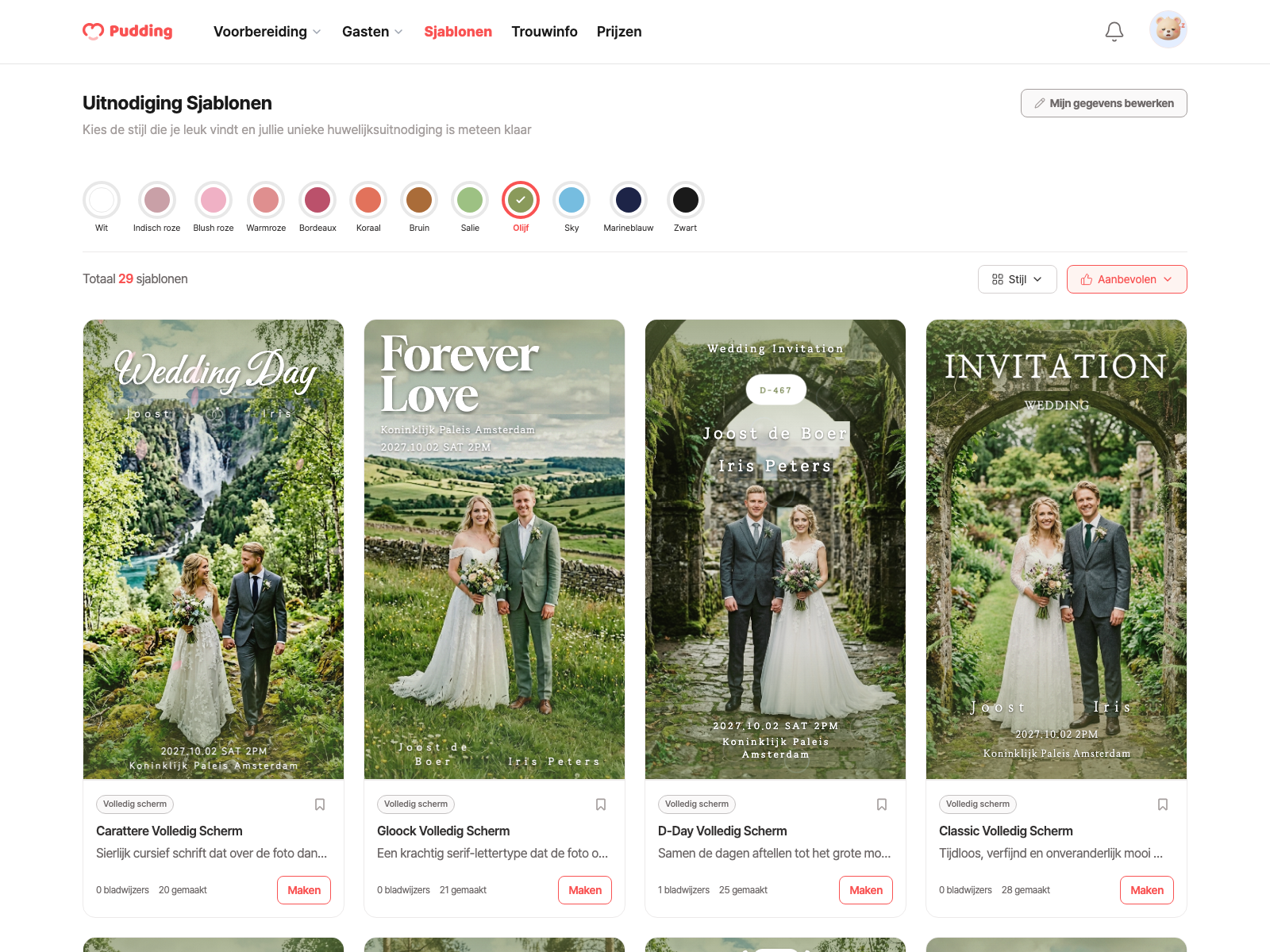This screenshot has height=952, width=1270.
Task: Bookmark D-Day Volledig Scherm template
Action: click(882, 804)
